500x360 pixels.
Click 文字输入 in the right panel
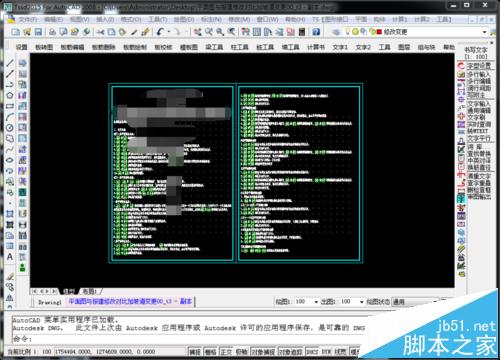tap(479, 104)
